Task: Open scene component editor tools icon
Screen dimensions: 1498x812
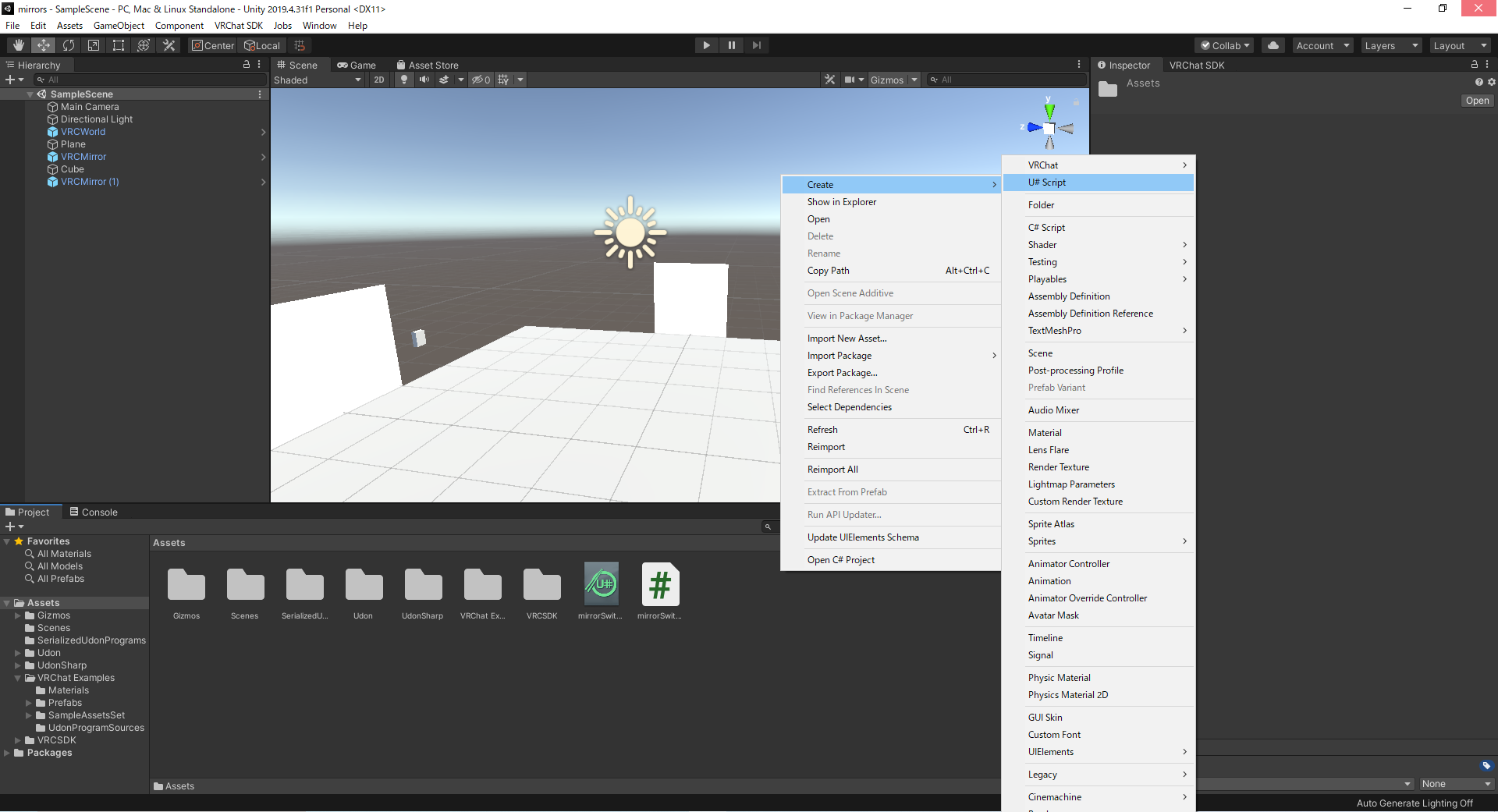Action: (829, 80)
